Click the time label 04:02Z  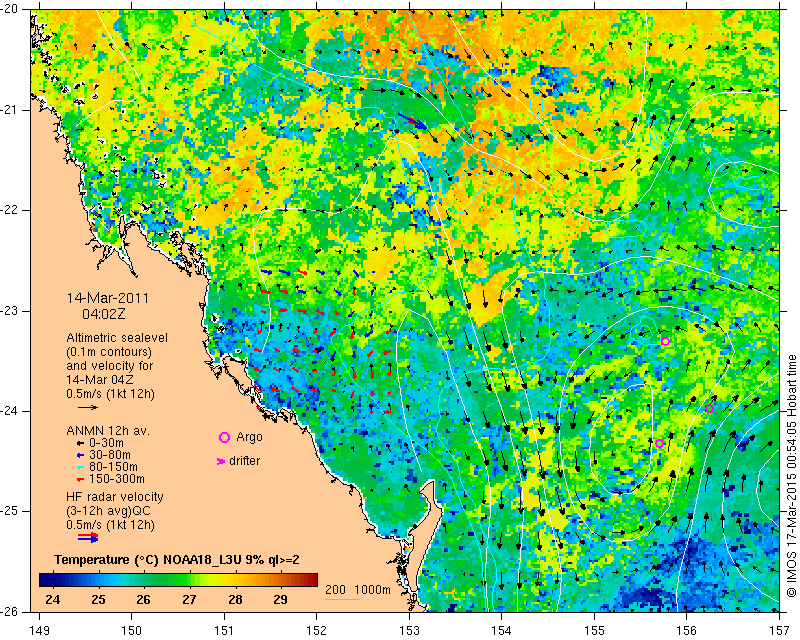coord(104,314)
